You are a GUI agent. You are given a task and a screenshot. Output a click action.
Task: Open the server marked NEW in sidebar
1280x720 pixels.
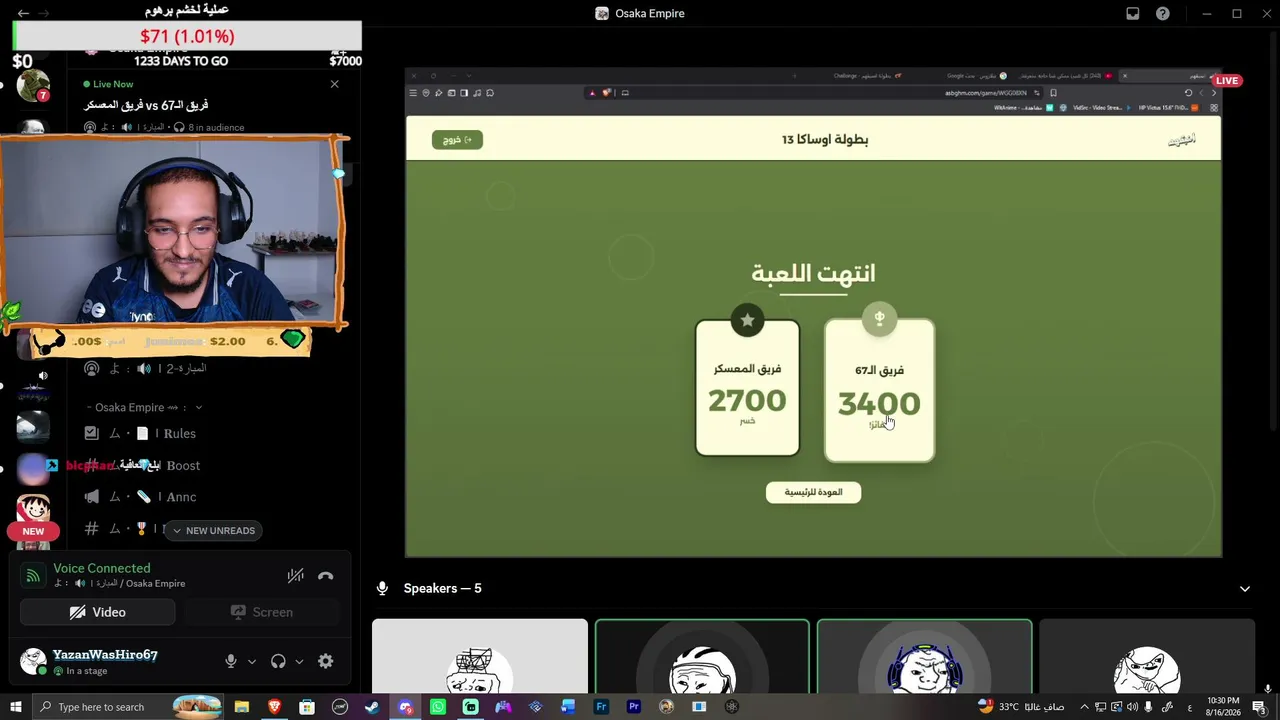(x=33, y=512)
